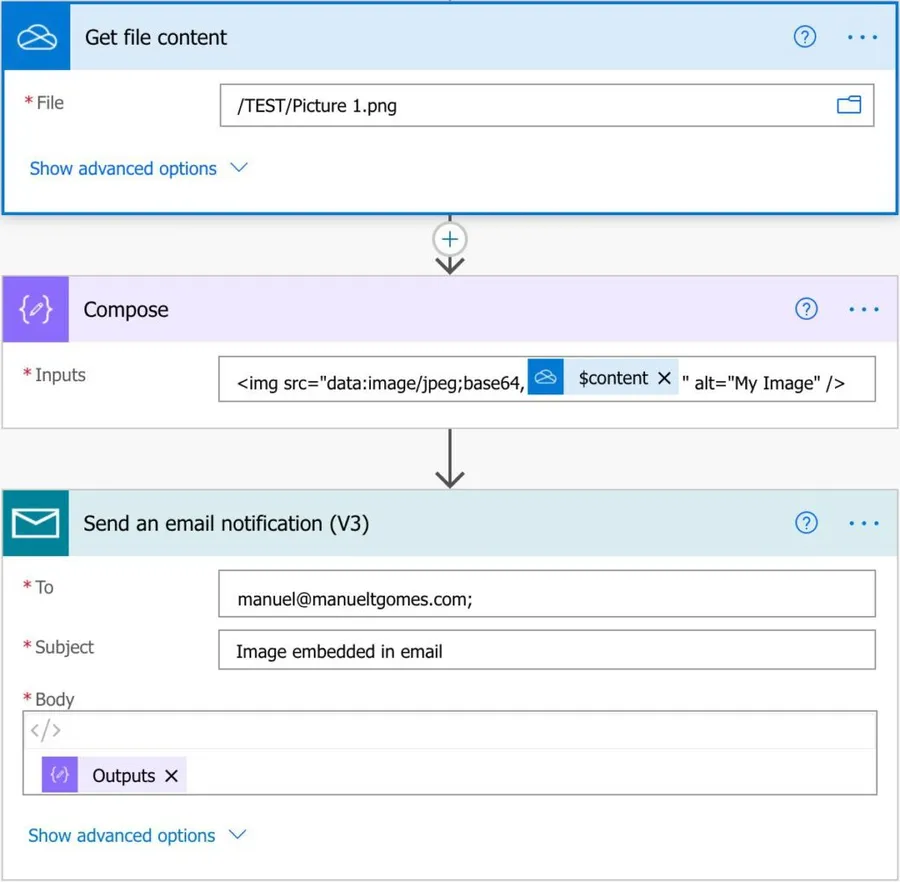The width and height of the screenshot is (900, 882).
Task: Remove the Outputs token from Body
Action: coord(171,776)
